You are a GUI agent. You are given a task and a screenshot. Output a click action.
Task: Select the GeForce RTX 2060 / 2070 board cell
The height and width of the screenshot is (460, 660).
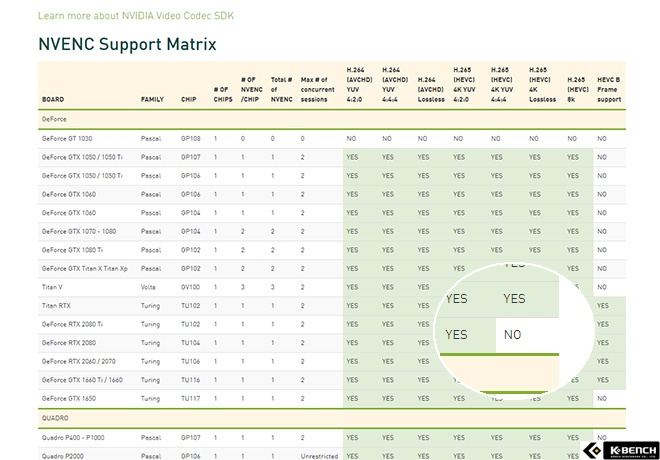tap(78, 361)
